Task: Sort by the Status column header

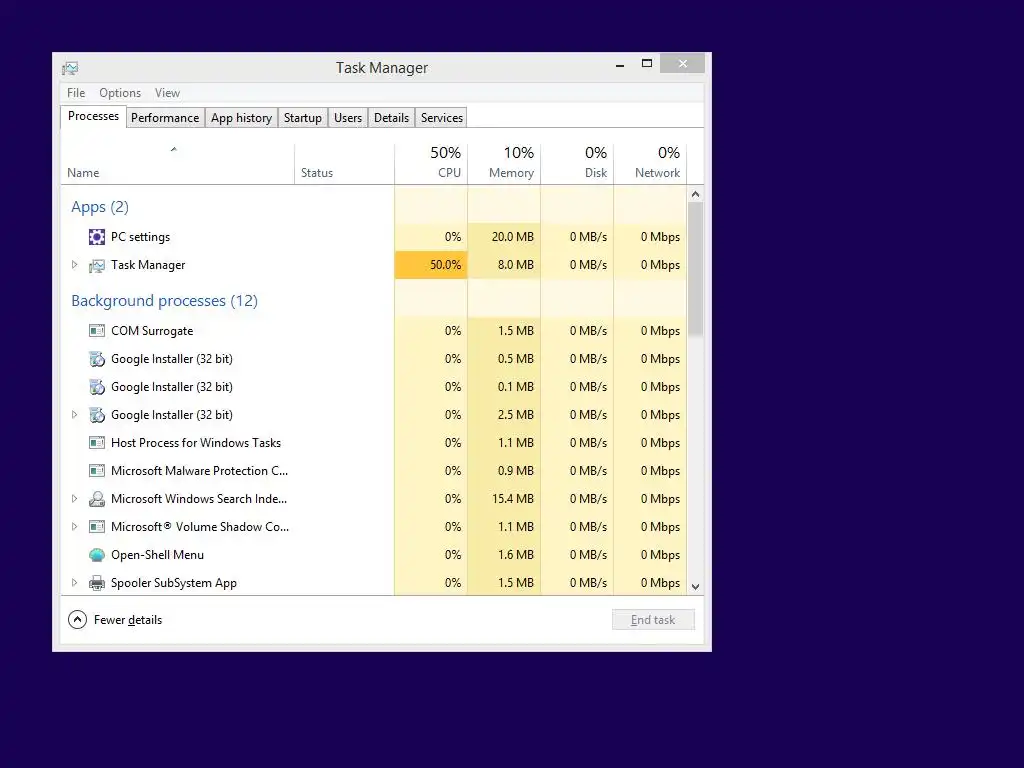Action: click(x=344, y=164)
